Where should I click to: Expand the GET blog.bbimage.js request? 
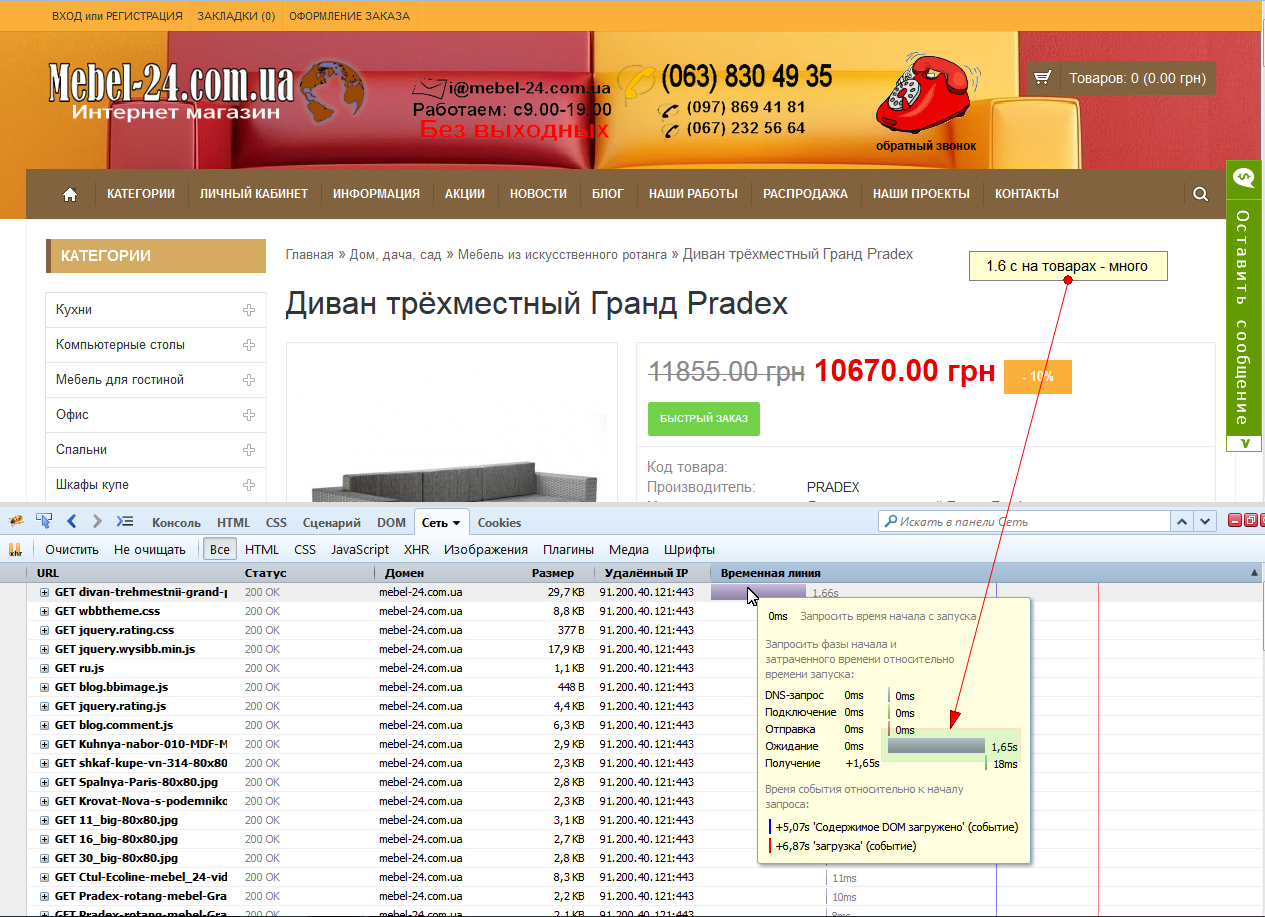(45, 687)
